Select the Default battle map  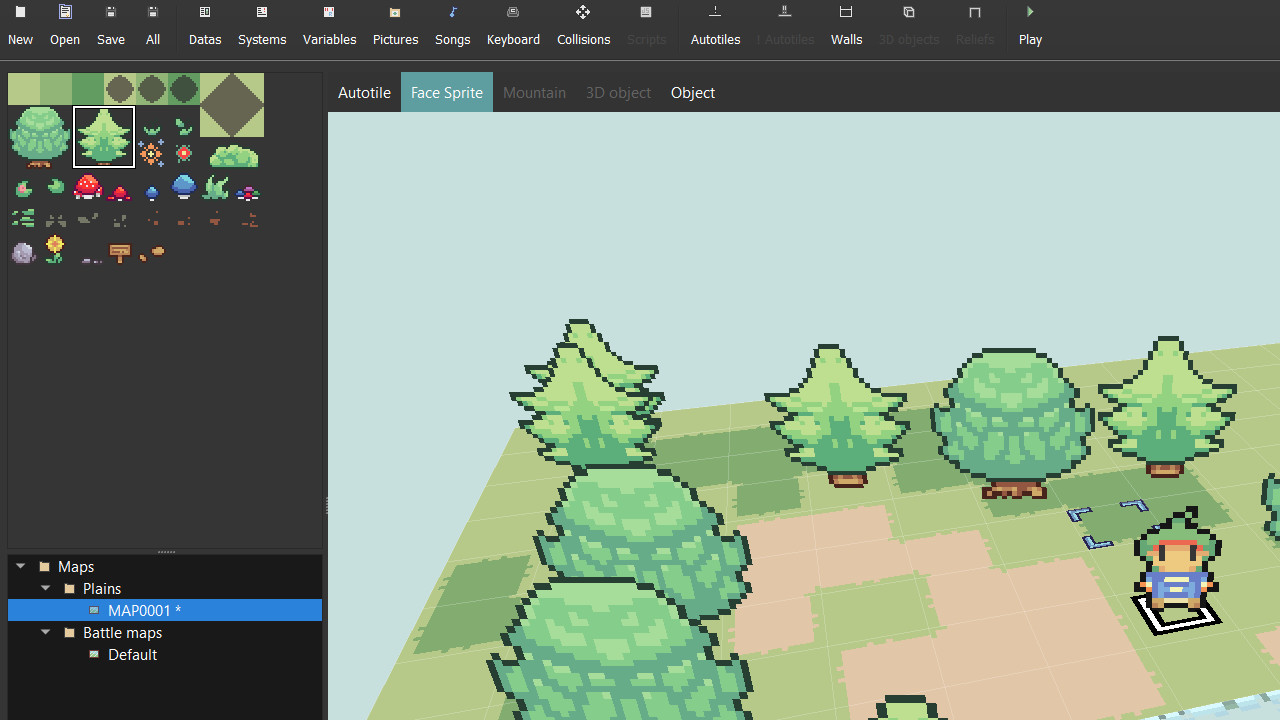132,654
